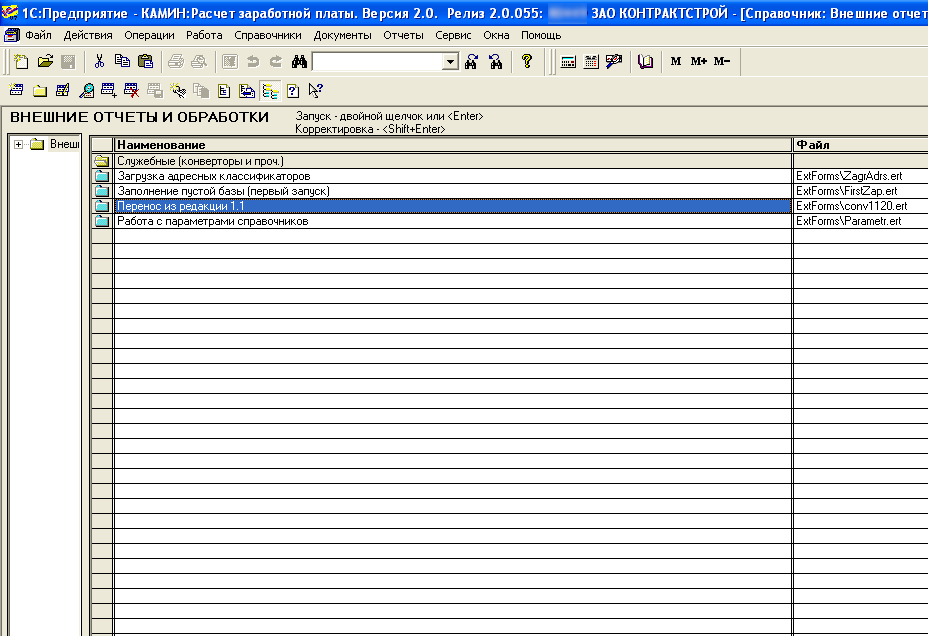Image resolution: width=928 pixels, height=636 pixels.
Task: Click the yellow question mark help icon
Action: pos(527,62)
